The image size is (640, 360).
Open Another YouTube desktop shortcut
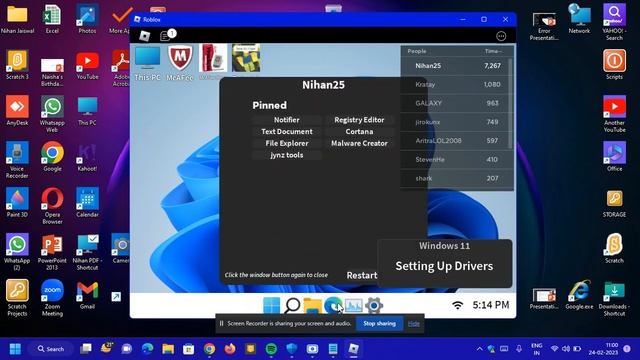coord(614,114)
